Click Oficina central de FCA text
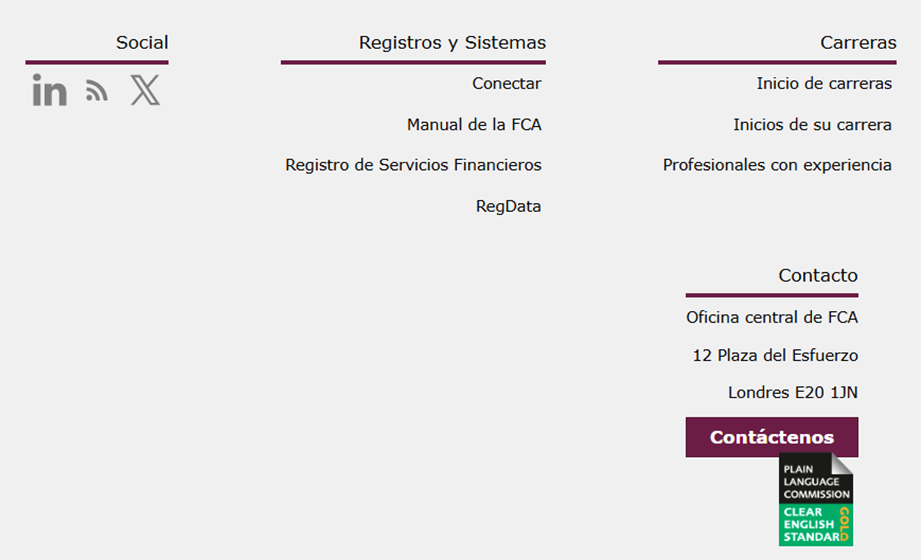 coord(772,318)
